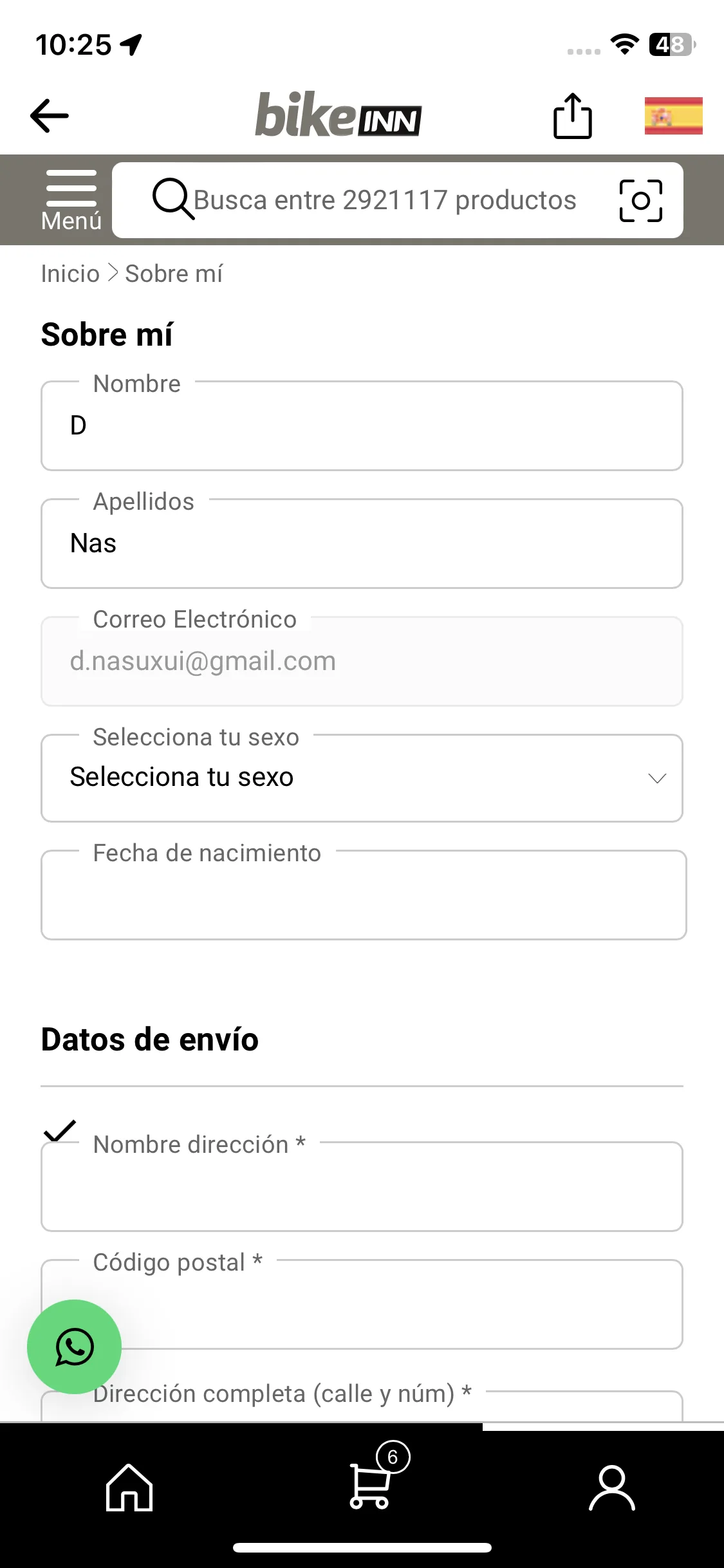Click the Sobre mí breadcrumb
This screenshot has height=1568, width=724.
click(x=174, y=274)
